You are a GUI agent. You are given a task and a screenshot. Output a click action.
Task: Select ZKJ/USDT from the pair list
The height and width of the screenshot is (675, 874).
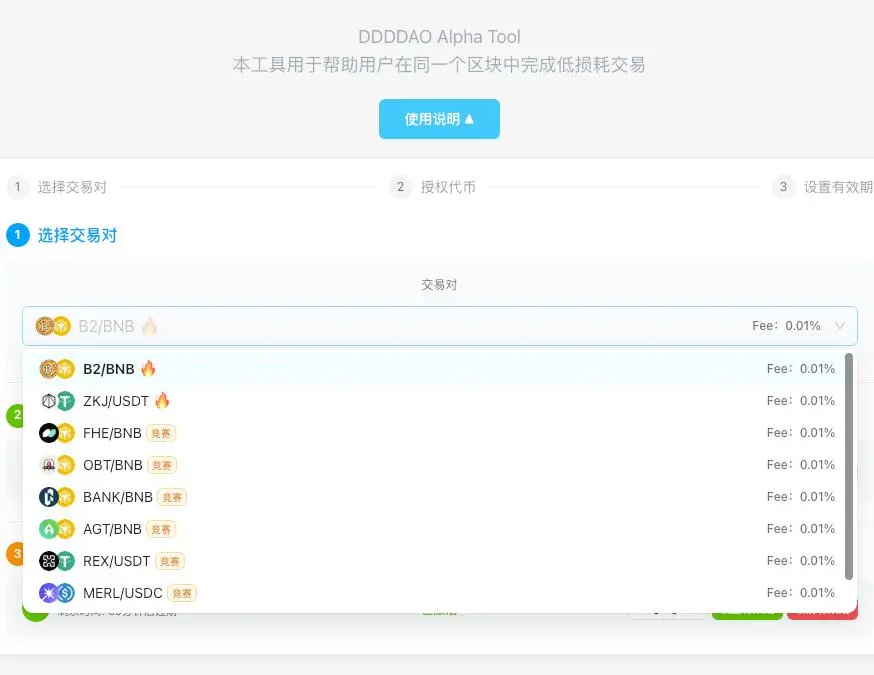click(x=434, y=401)
